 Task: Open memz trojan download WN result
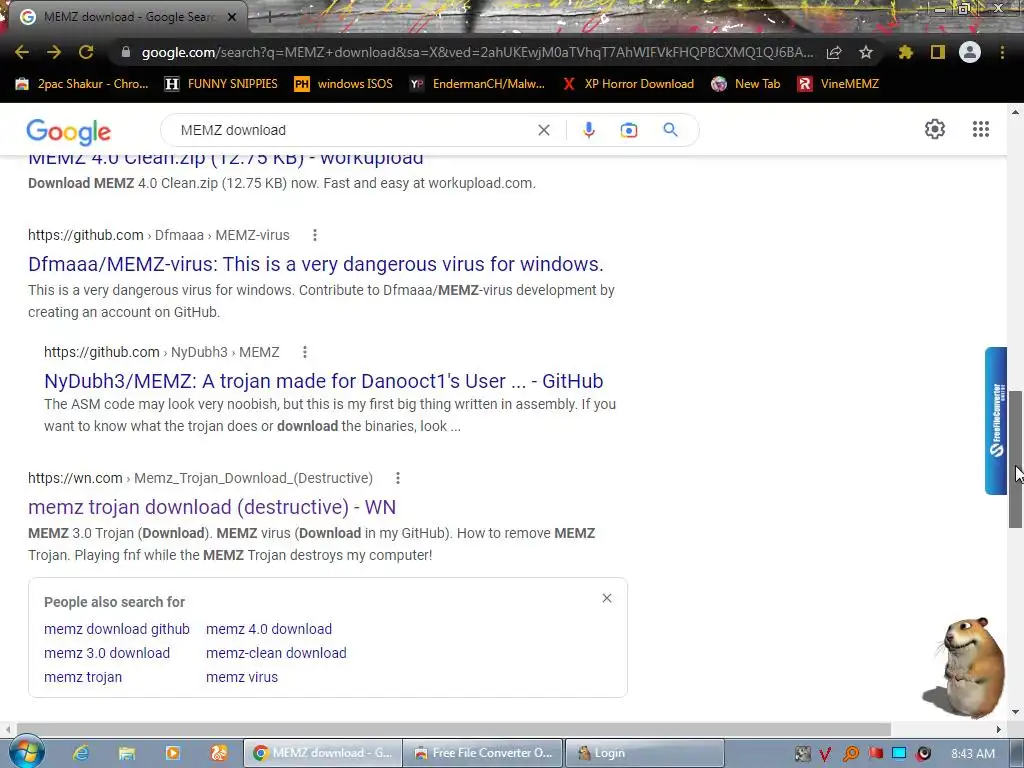(212, 507)
